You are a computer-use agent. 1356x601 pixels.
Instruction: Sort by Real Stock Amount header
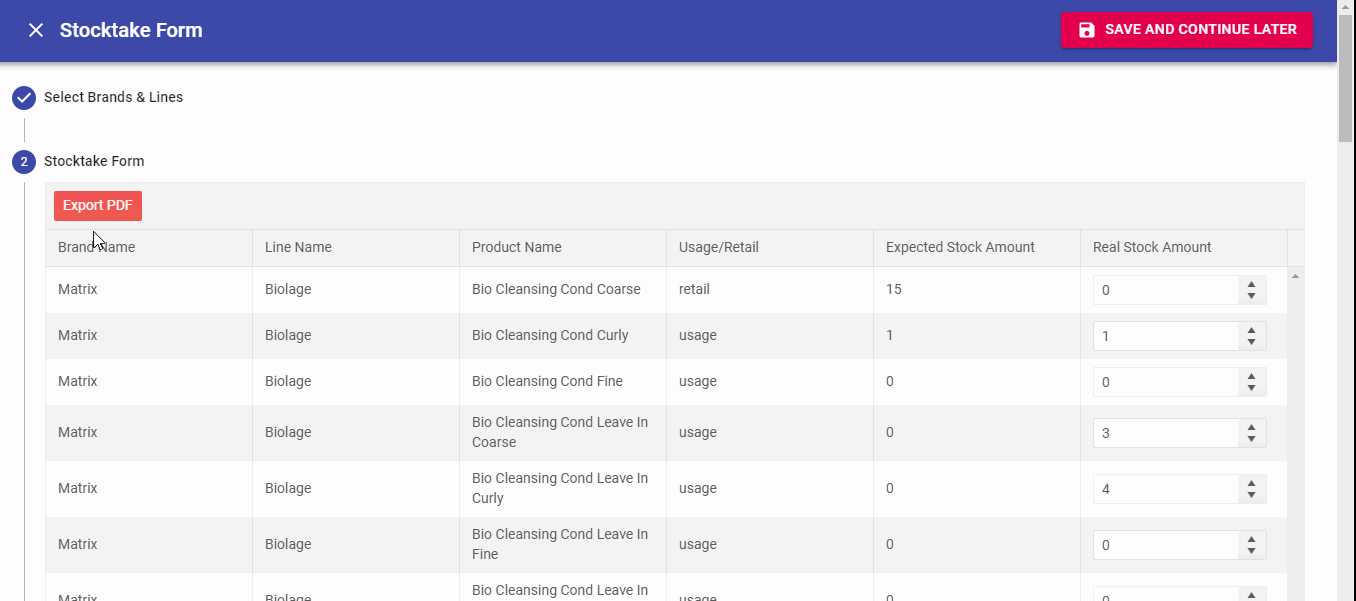coord(1184,248)
